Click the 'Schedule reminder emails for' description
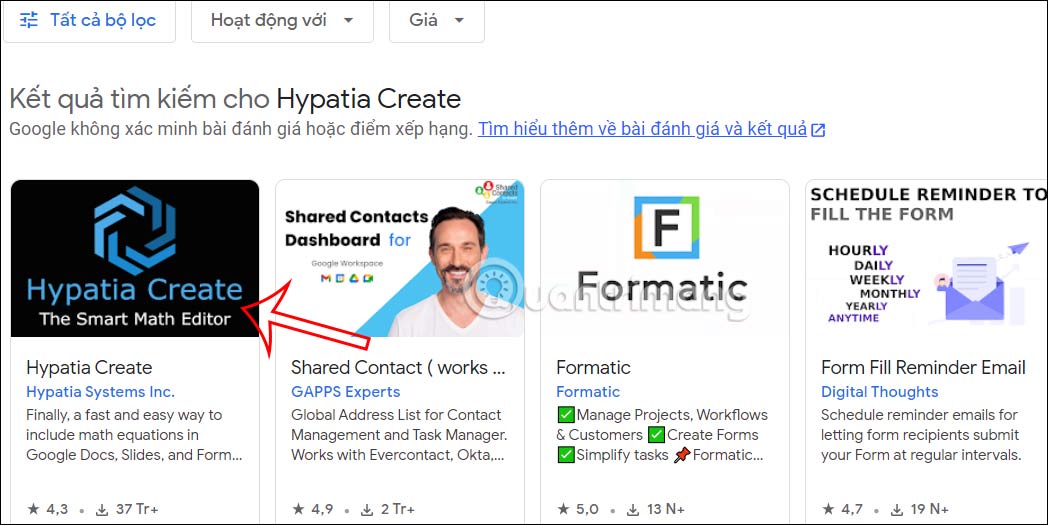 (x=921, y=435)
